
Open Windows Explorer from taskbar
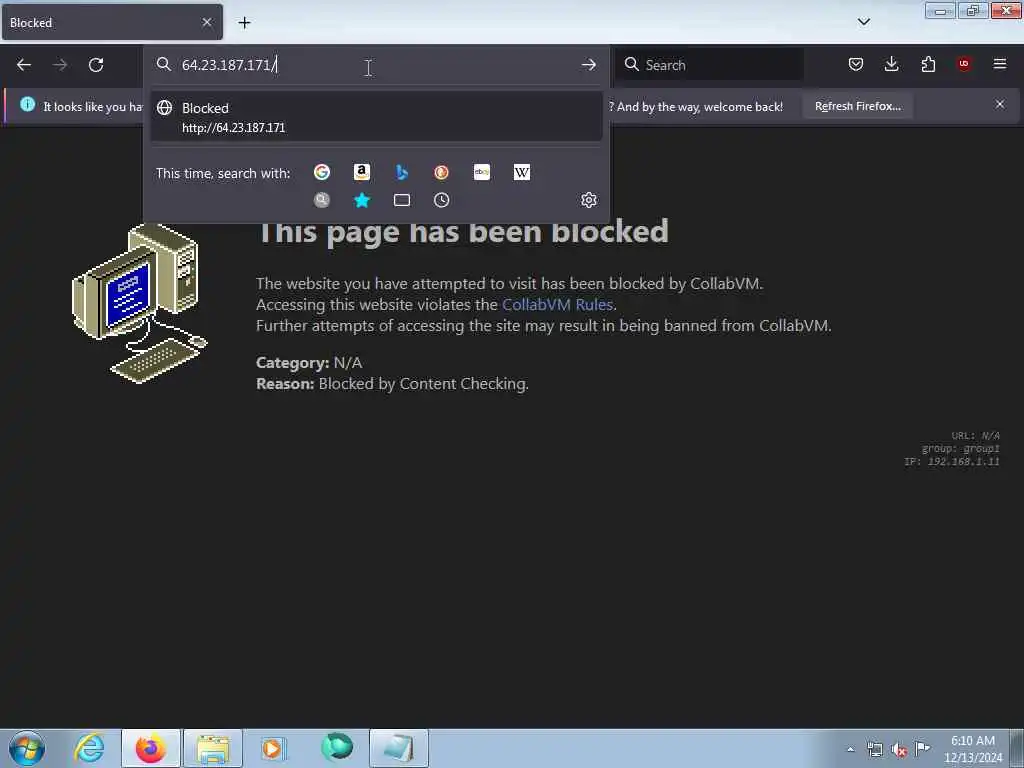pos(213,748)
